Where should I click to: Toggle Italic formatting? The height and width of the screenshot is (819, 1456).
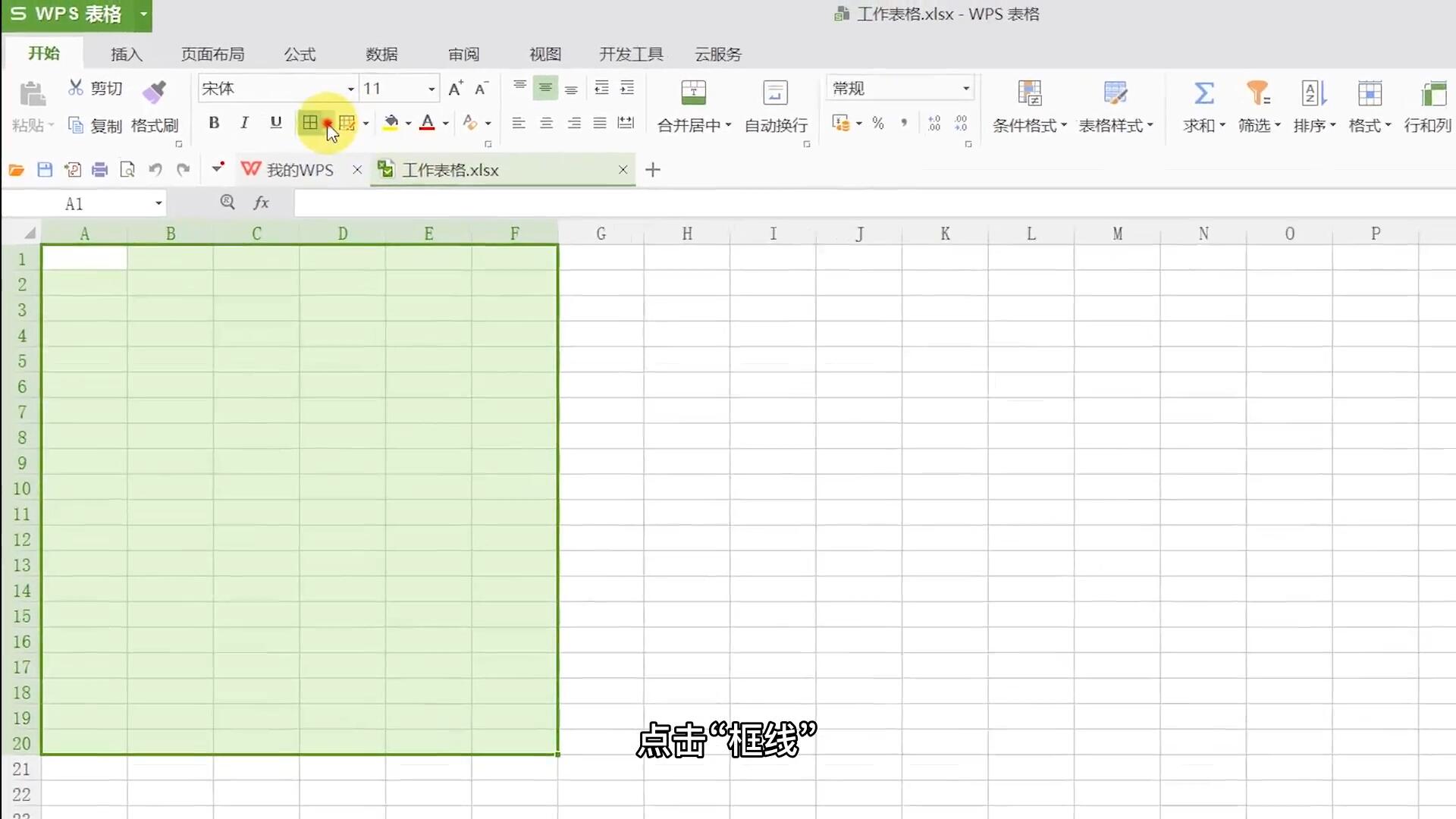(244, 123)
